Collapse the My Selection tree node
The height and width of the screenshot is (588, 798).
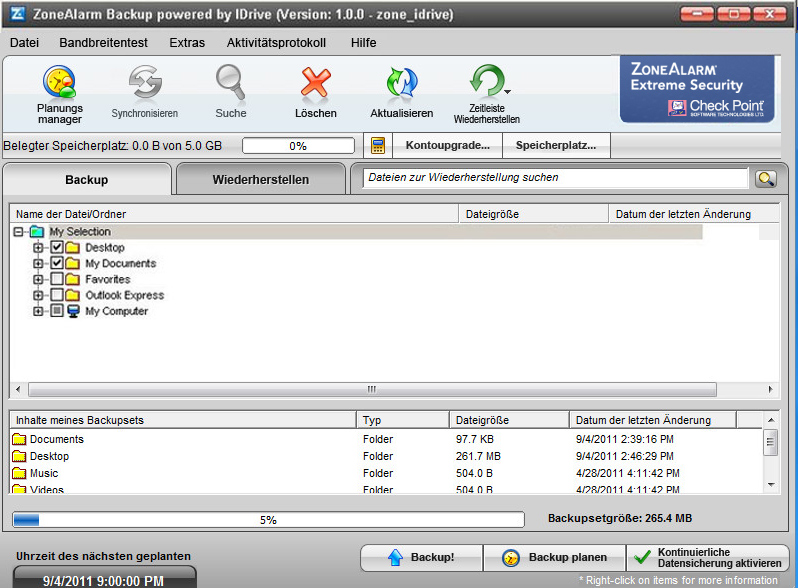[19, 232]
